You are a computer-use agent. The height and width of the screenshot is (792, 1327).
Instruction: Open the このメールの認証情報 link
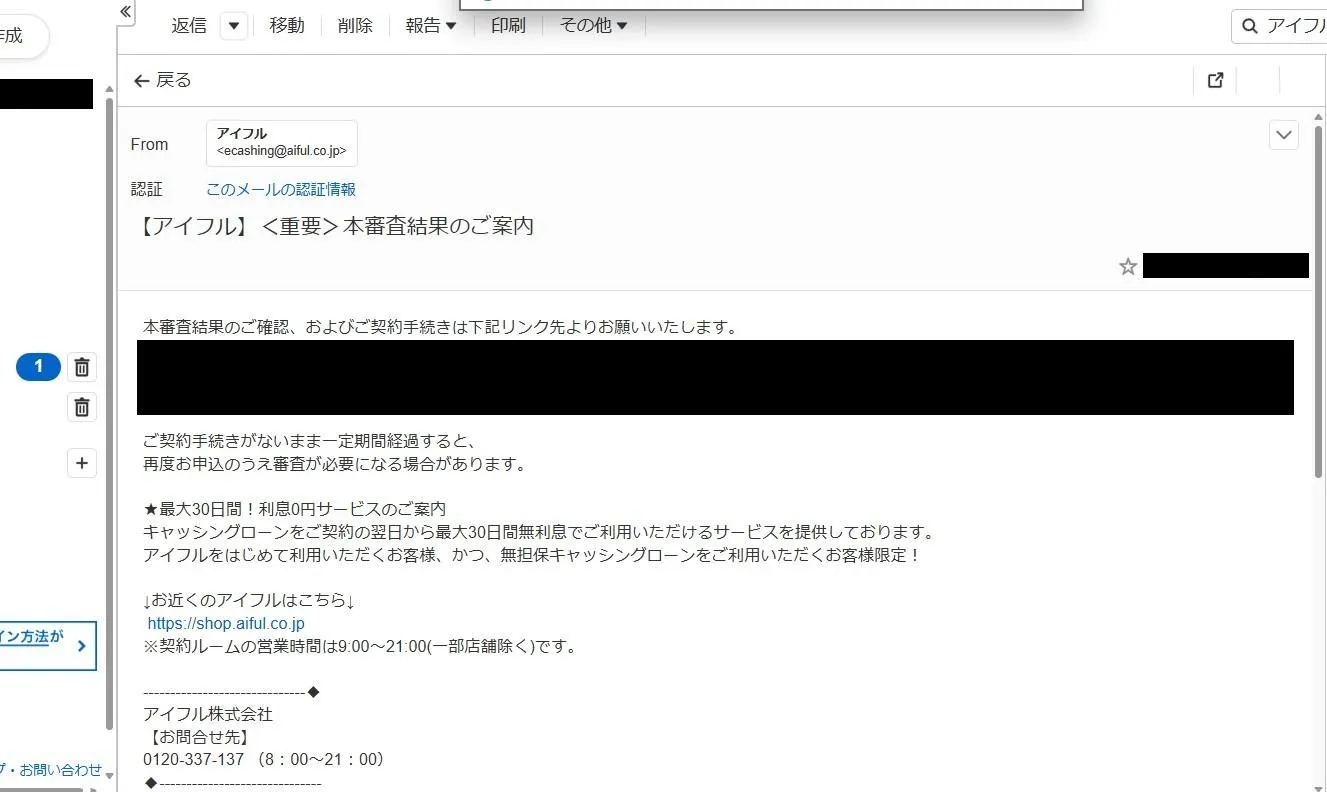pos(281,189)
